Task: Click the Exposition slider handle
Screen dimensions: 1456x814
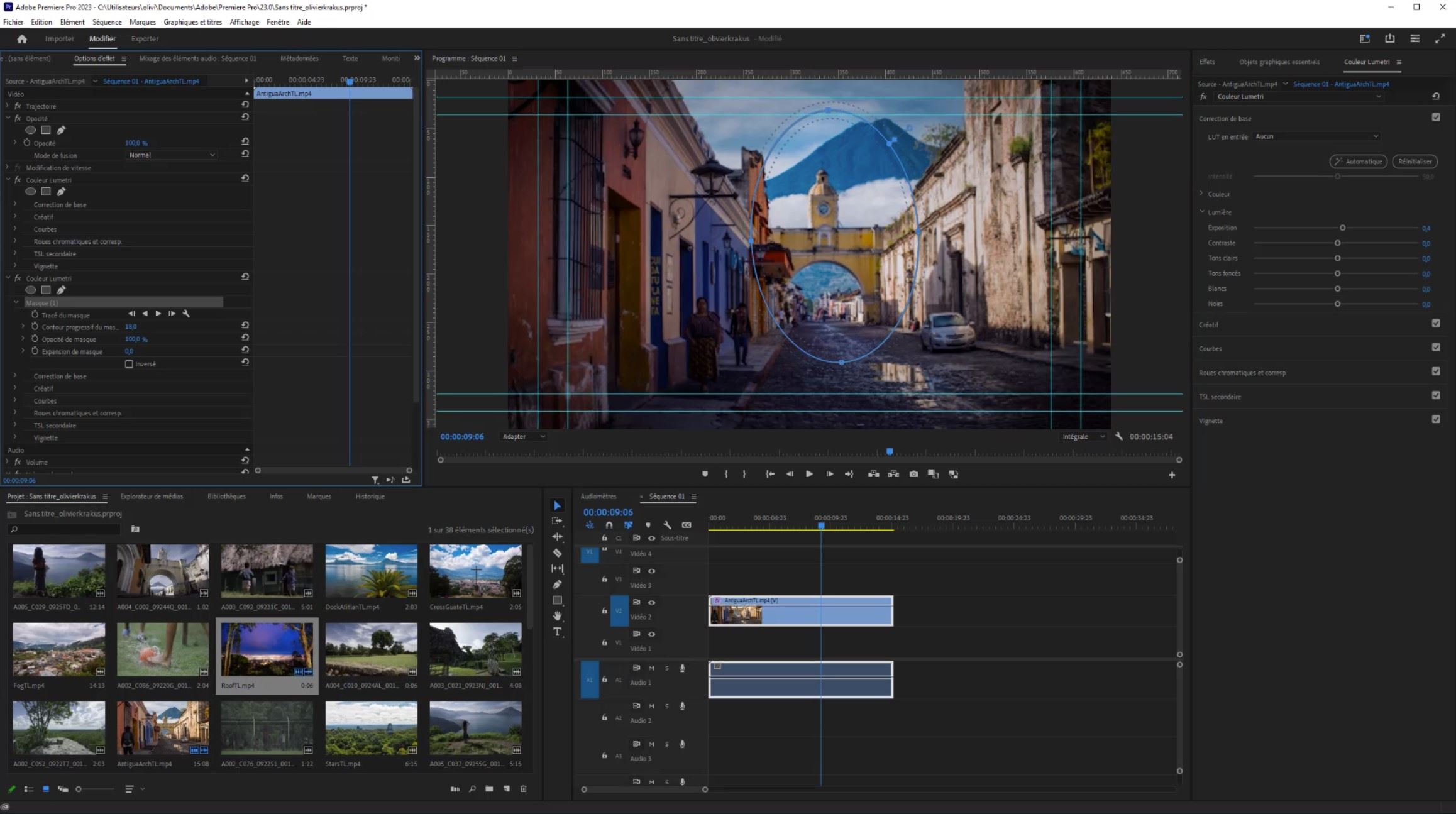Action: 1342,228
